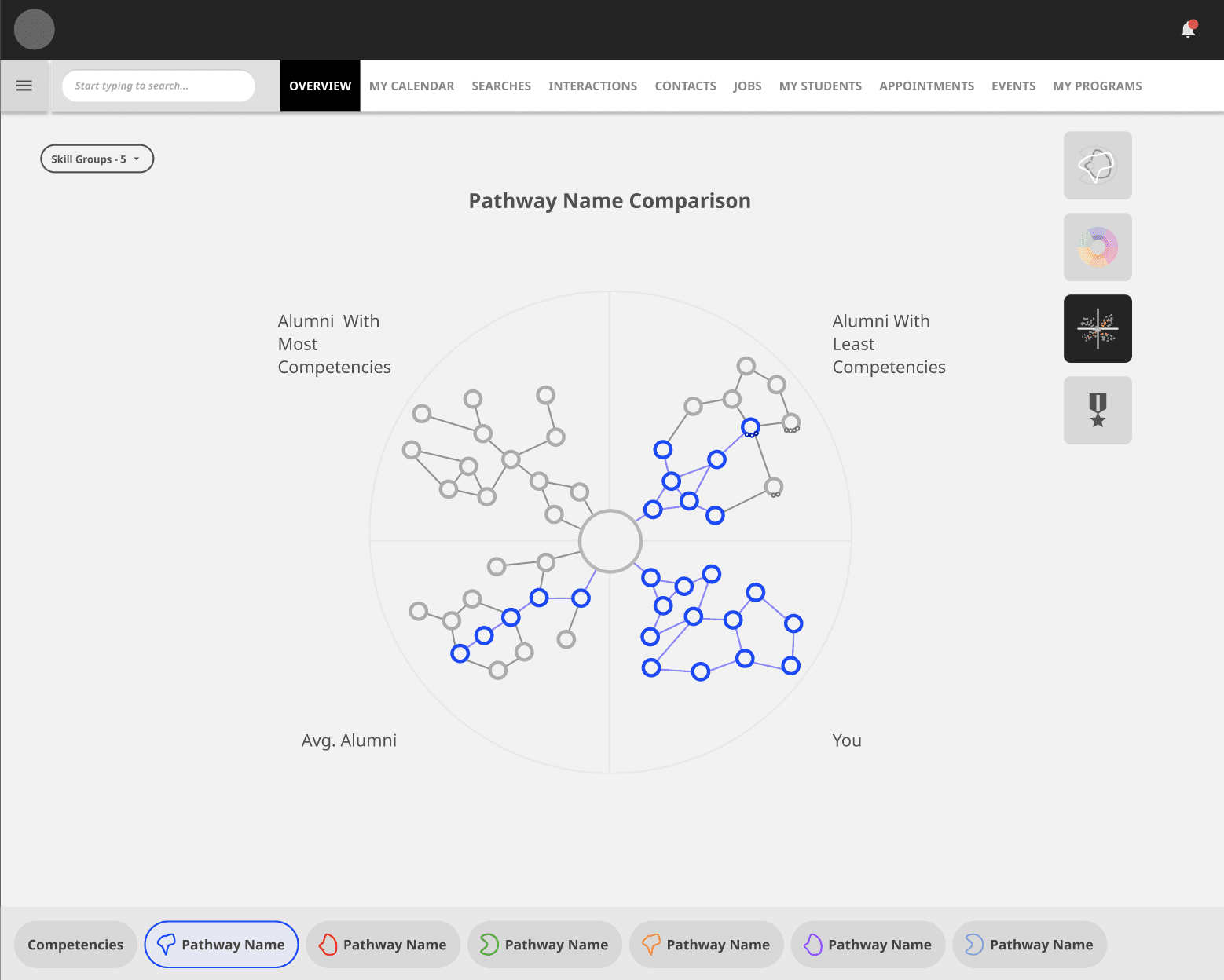
Task: Toggle the orange Pathway Name chip
Action: point(707,945)
